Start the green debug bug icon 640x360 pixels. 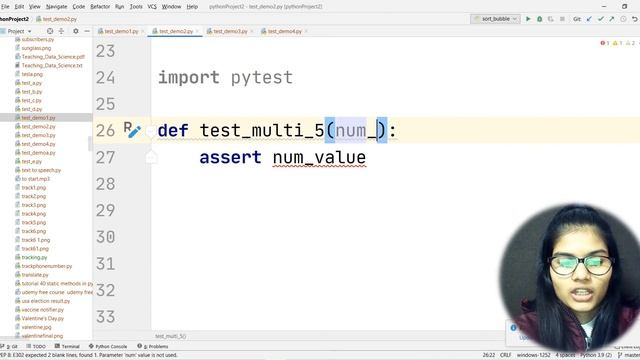[x=540, y=19]
